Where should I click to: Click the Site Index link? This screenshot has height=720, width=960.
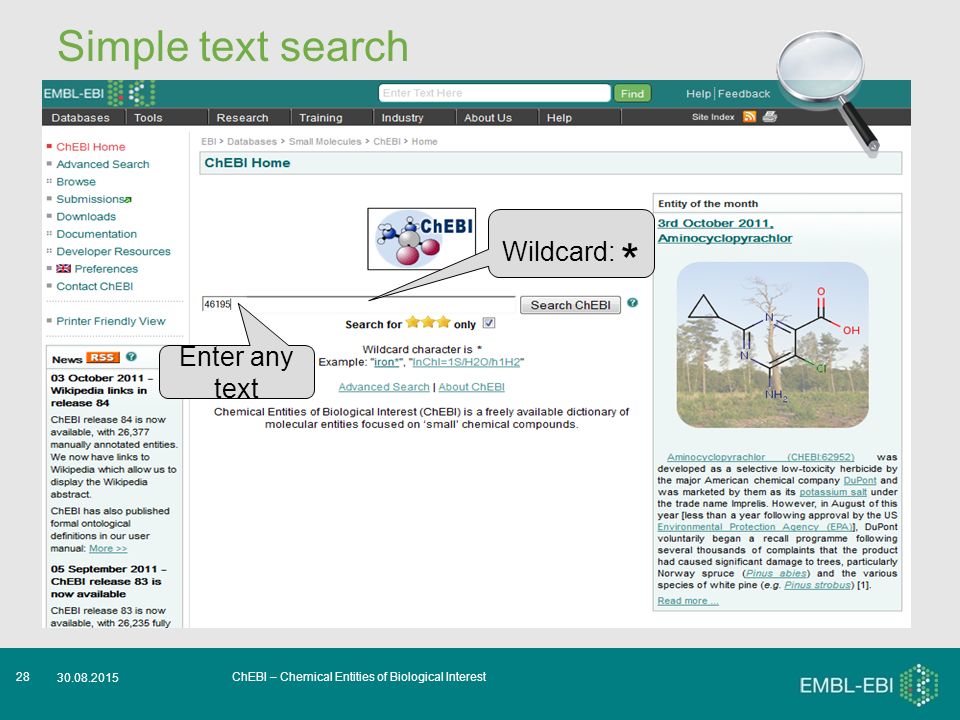(713, 117)
